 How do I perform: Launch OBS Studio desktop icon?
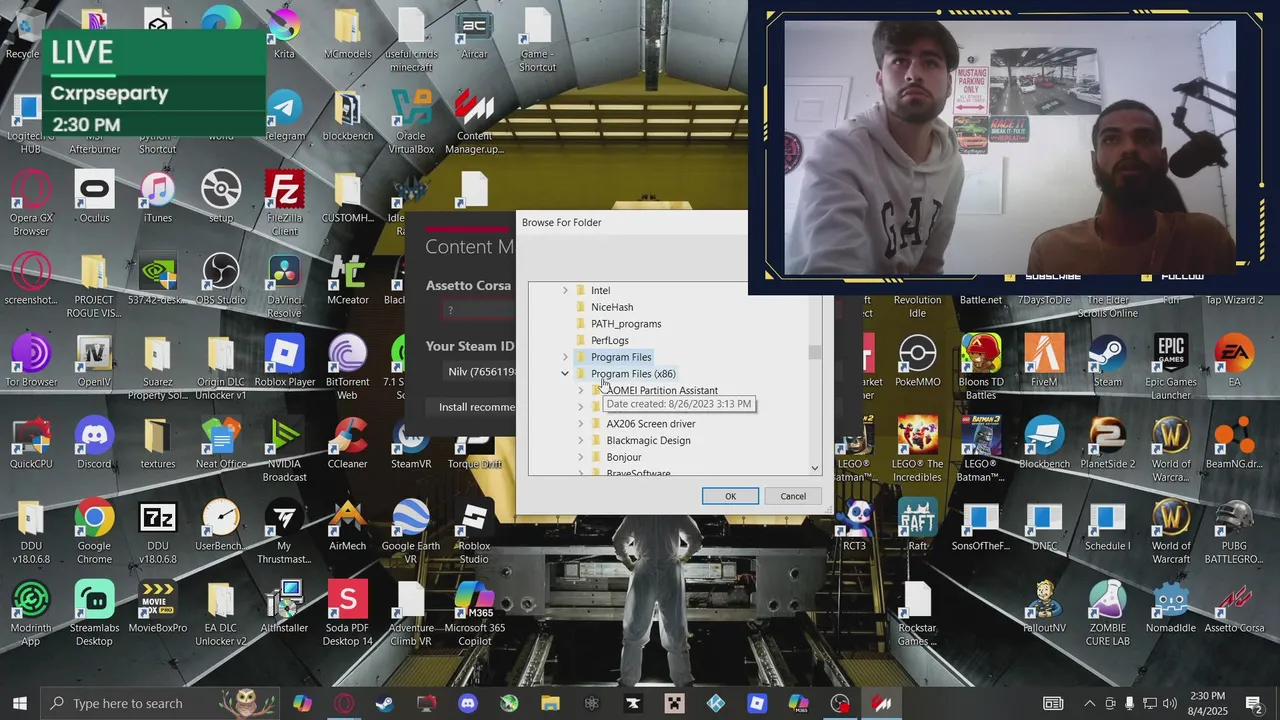221,279
